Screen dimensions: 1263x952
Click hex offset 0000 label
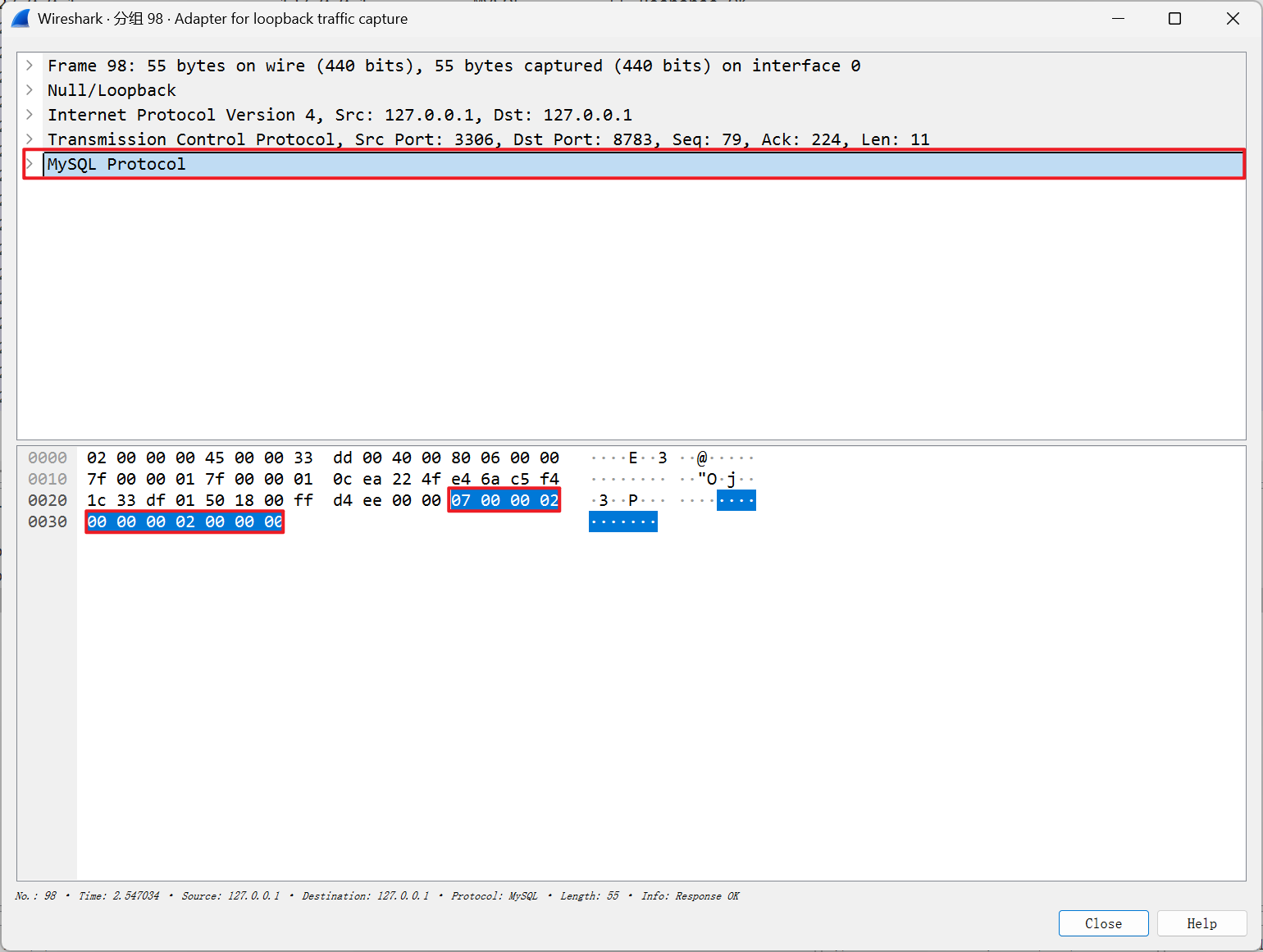(48, 458)
